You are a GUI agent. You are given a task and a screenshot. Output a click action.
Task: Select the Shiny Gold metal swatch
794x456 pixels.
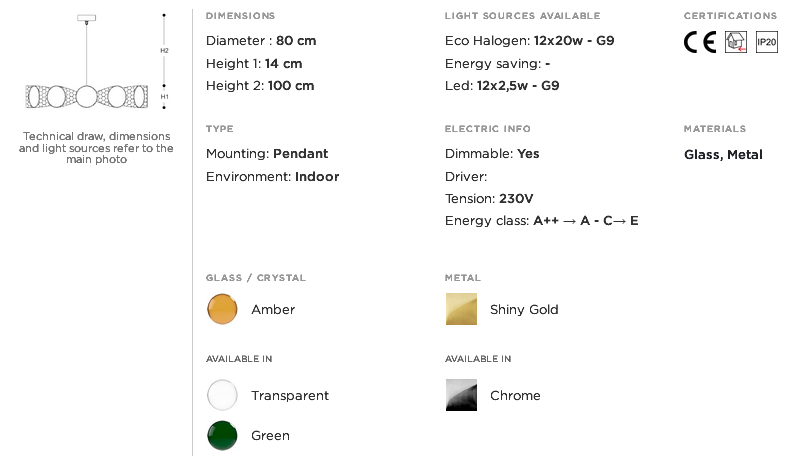coord(461,309)
